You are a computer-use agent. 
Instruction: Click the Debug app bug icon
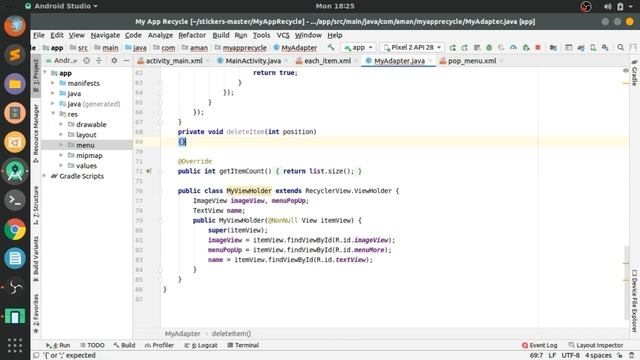point(489,48)
